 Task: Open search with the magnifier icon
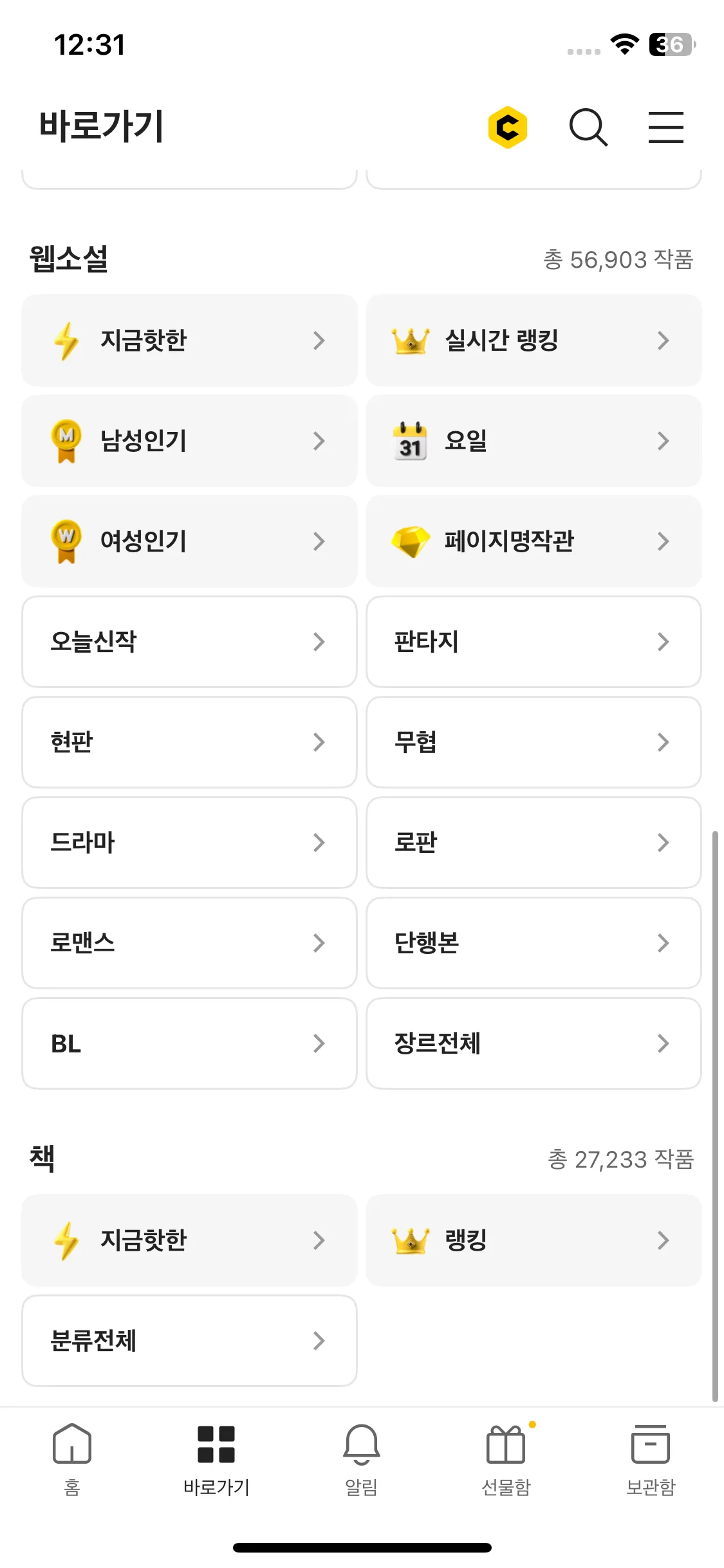(x=588, y=127)
